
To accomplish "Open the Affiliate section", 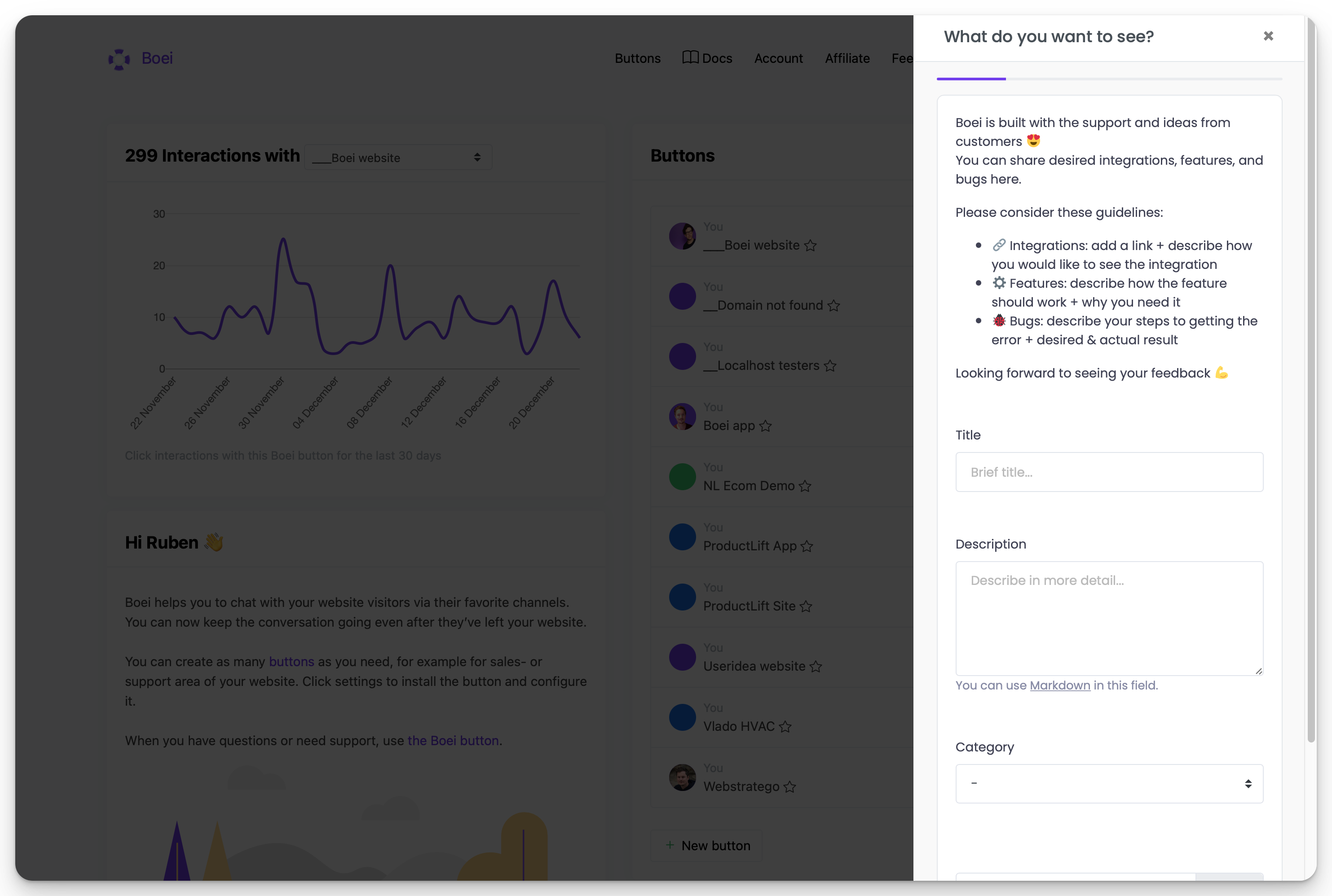I will (x=847, y=58).
